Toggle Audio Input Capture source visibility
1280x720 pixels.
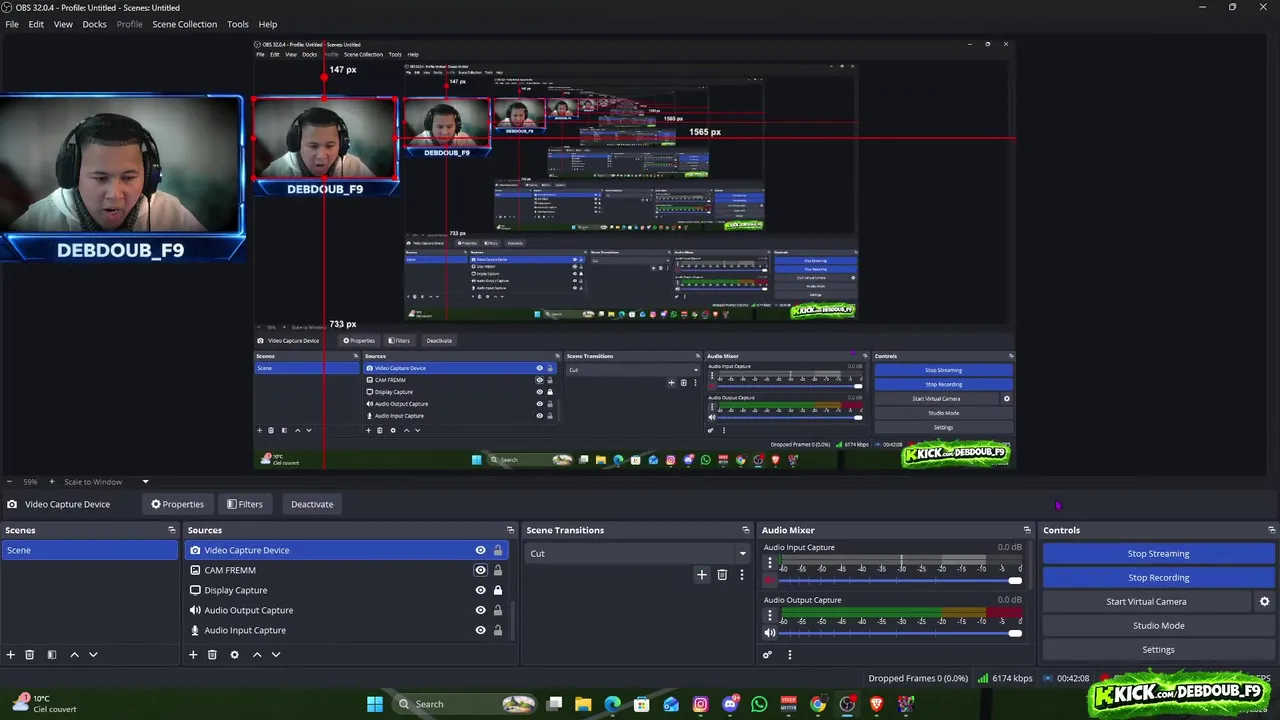(x=480, y=630)
